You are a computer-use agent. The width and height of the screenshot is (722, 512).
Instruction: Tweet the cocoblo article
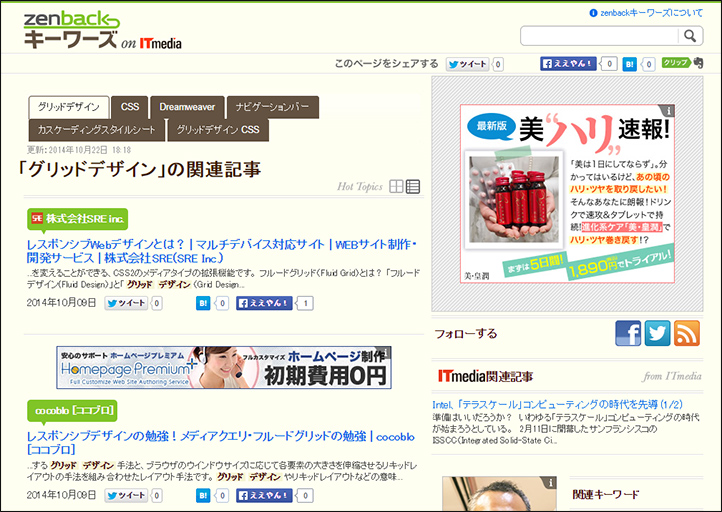[126, 495]
